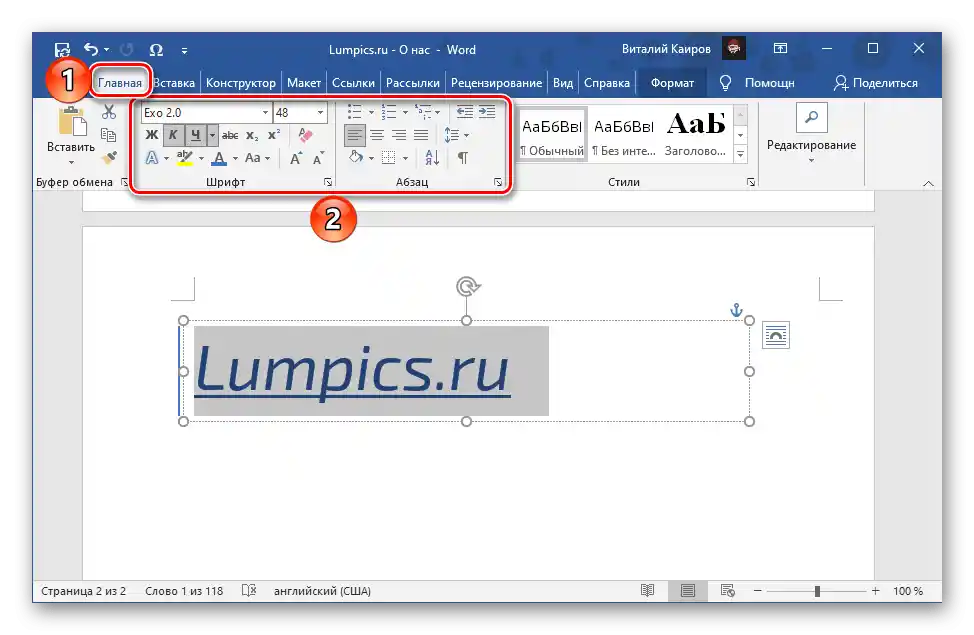Screen dimensions: 974x635
Task: Apply borders icon
Action: click(389, 158)
